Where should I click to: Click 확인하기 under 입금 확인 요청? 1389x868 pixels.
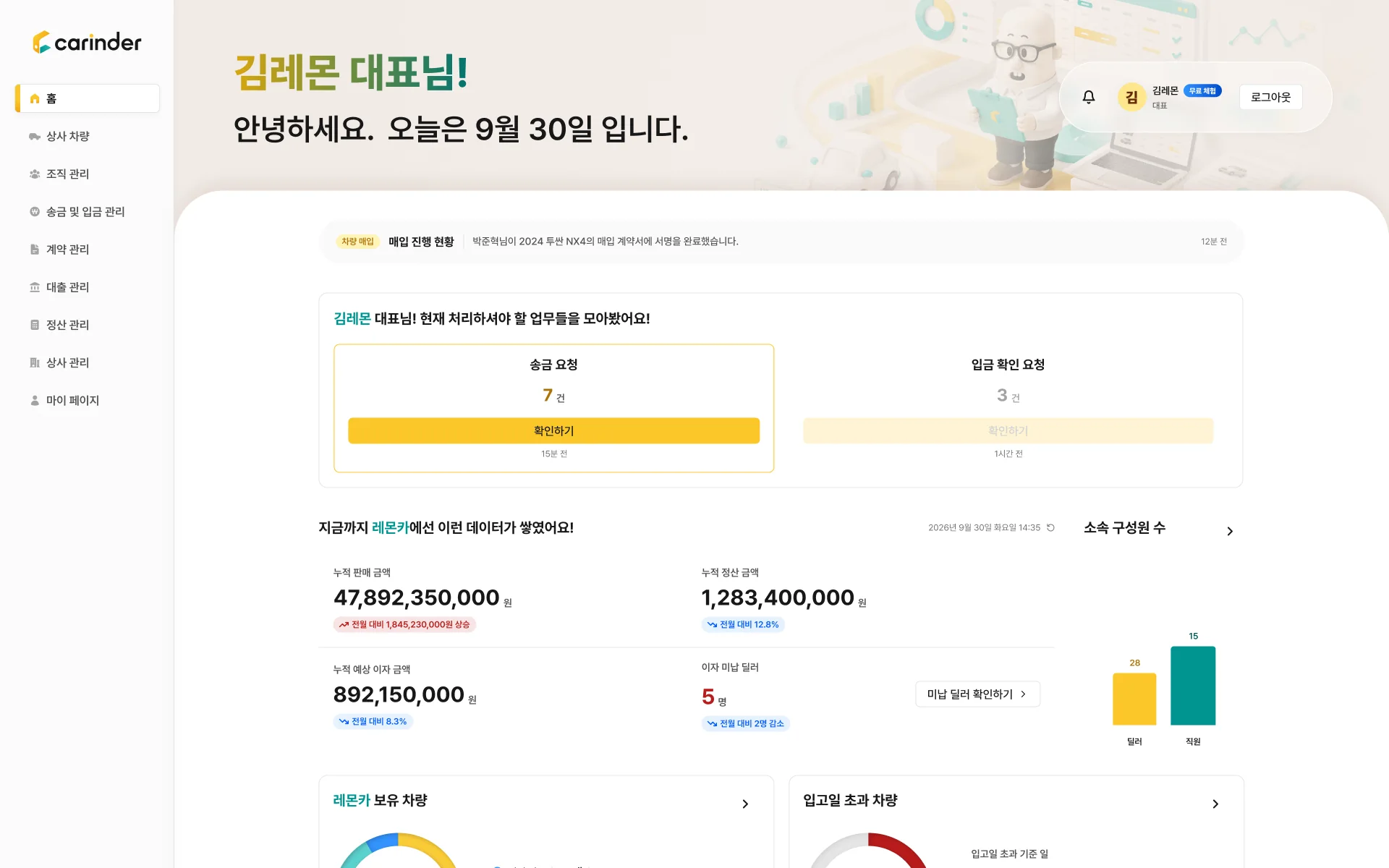click(x=1008, y=430)
